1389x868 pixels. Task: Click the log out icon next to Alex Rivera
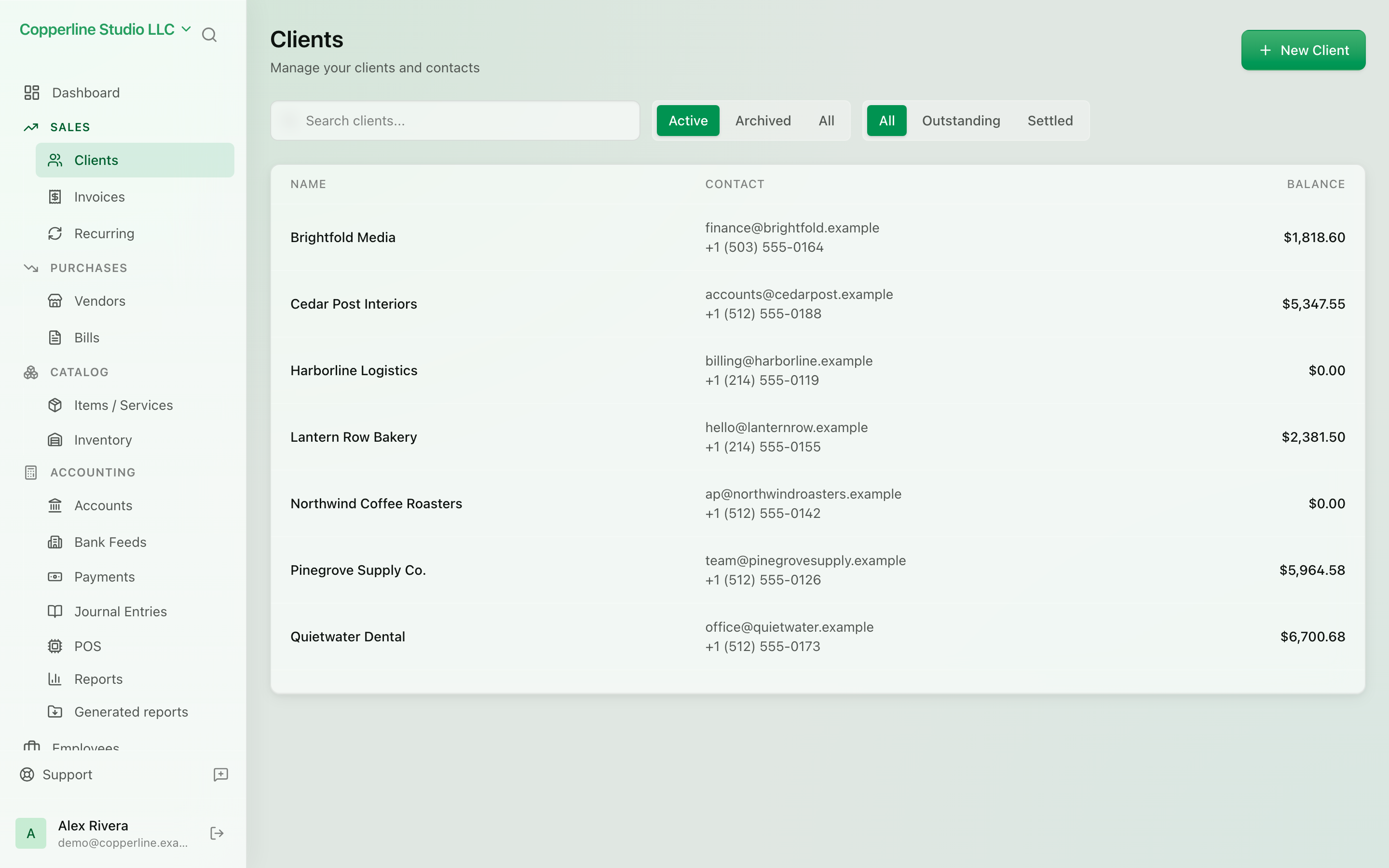217,834
